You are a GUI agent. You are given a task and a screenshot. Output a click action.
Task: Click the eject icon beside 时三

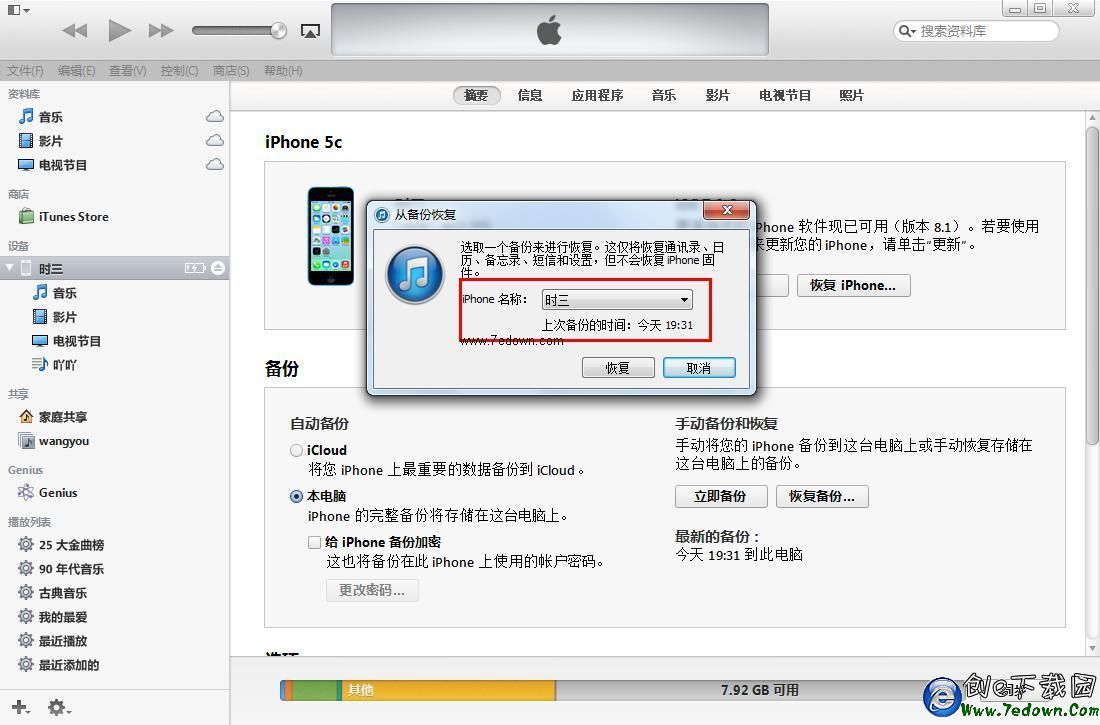tap(218, 268)
